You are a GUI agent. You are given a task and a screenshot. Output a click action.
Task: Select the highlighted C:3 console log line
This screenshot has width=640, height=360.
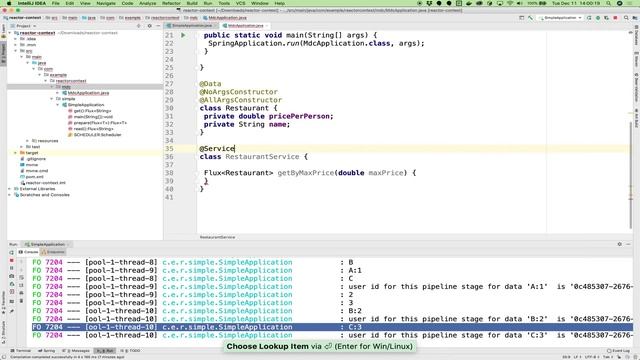click(x=332, y=327)
